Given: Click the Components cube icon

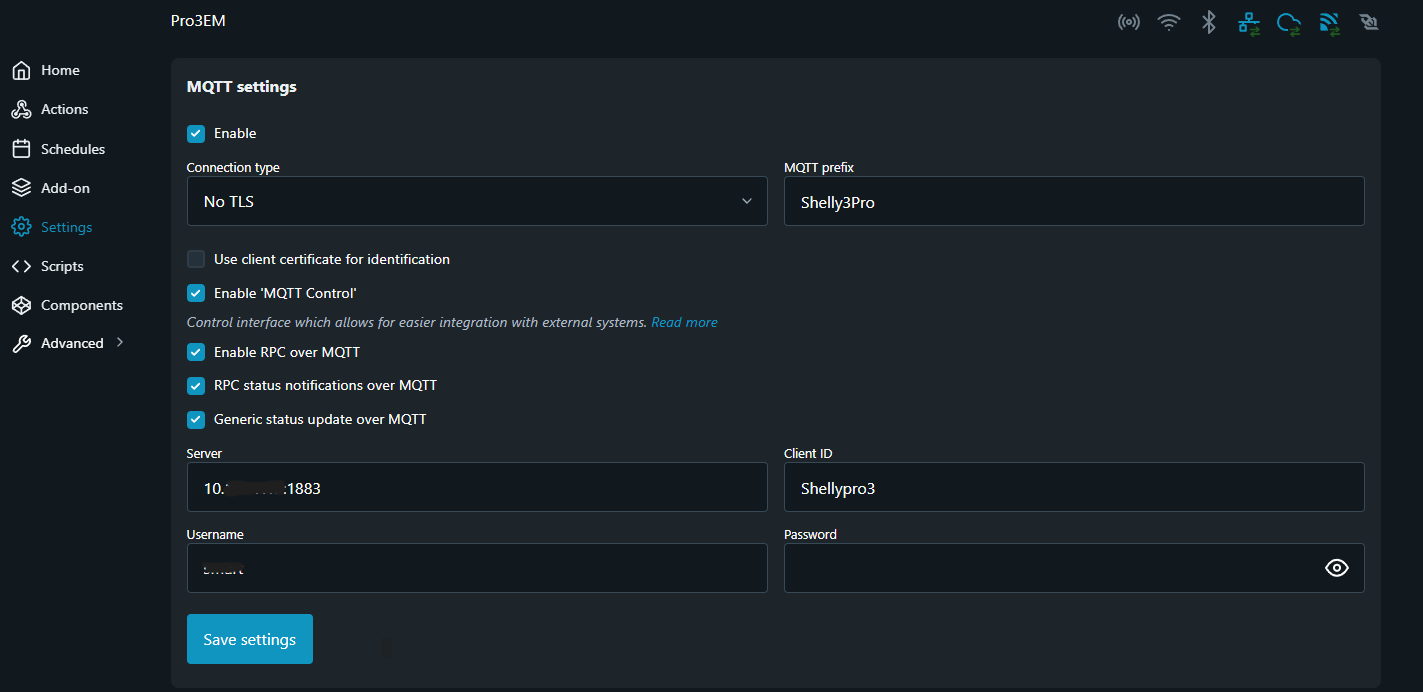Looking at the screenshot, I should pyautogui.click(x=21, y=305).
